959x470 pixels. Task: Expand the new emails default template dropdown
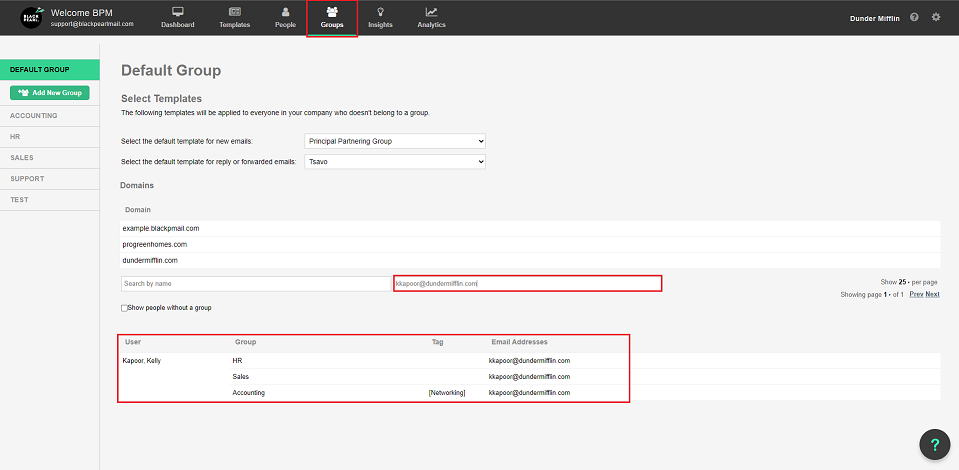[394, 141]
